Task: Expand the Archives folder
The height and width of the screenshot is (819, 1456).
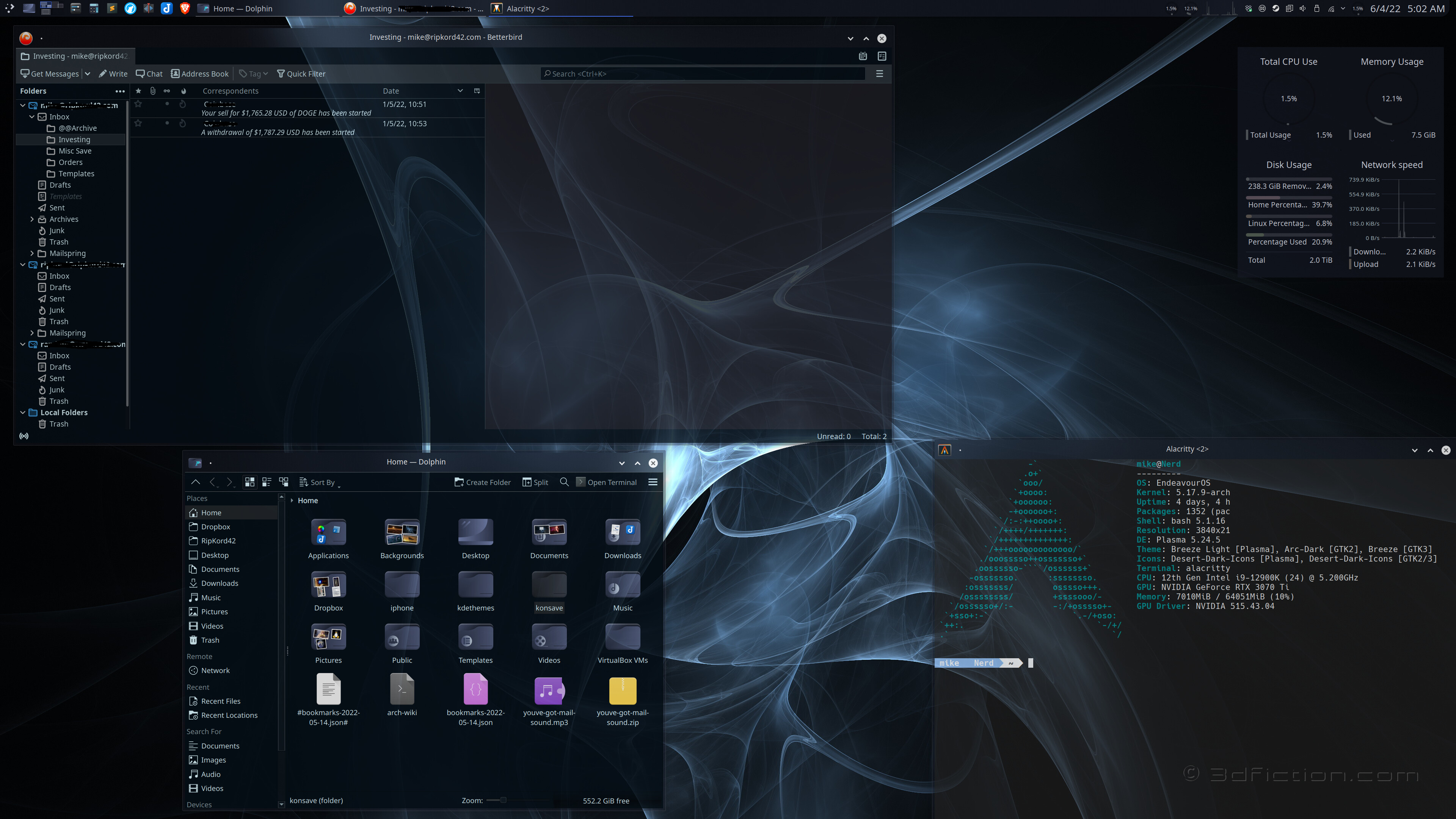Action: pos(32,219)
